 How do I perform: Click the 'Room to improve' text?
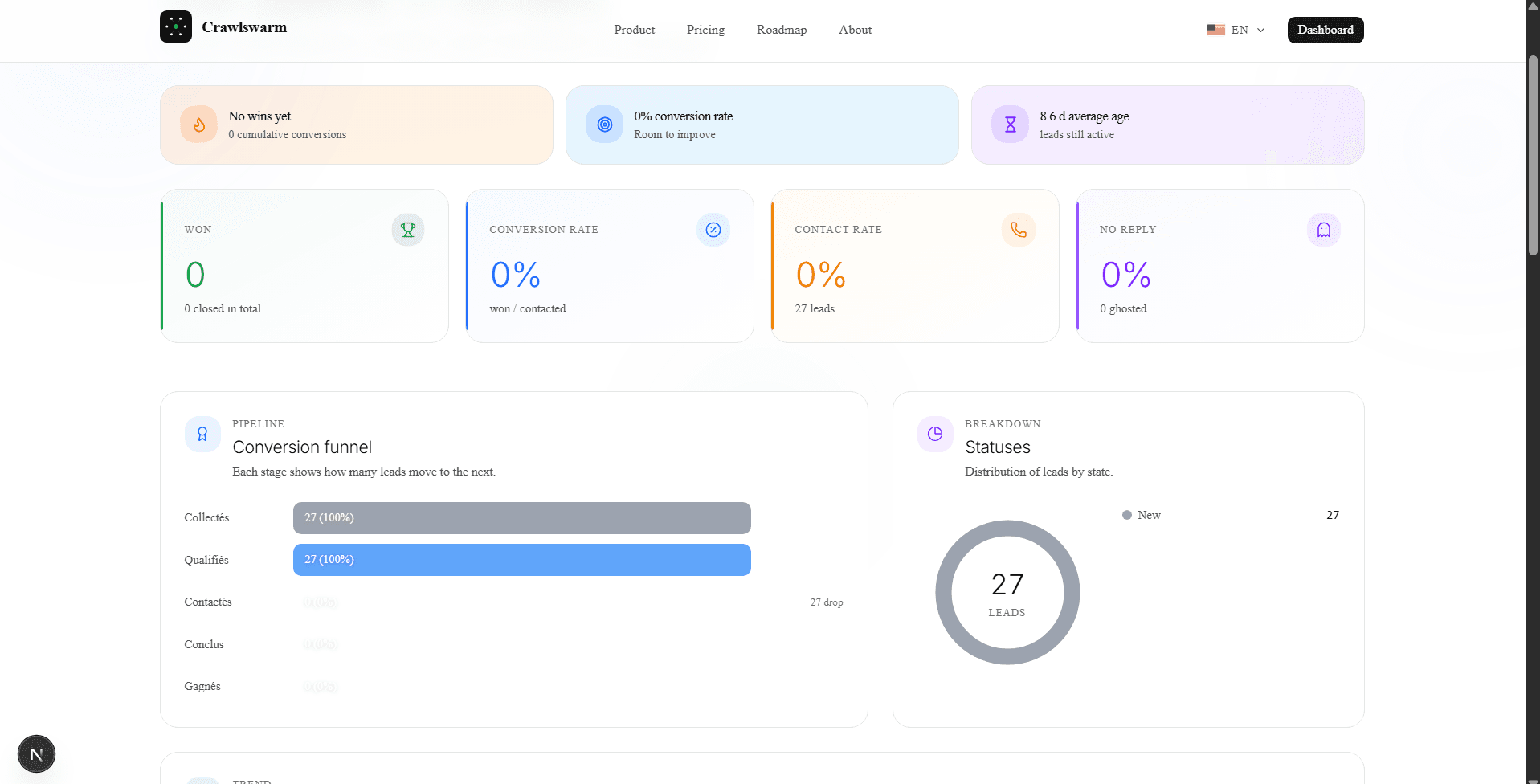point(675,135)
